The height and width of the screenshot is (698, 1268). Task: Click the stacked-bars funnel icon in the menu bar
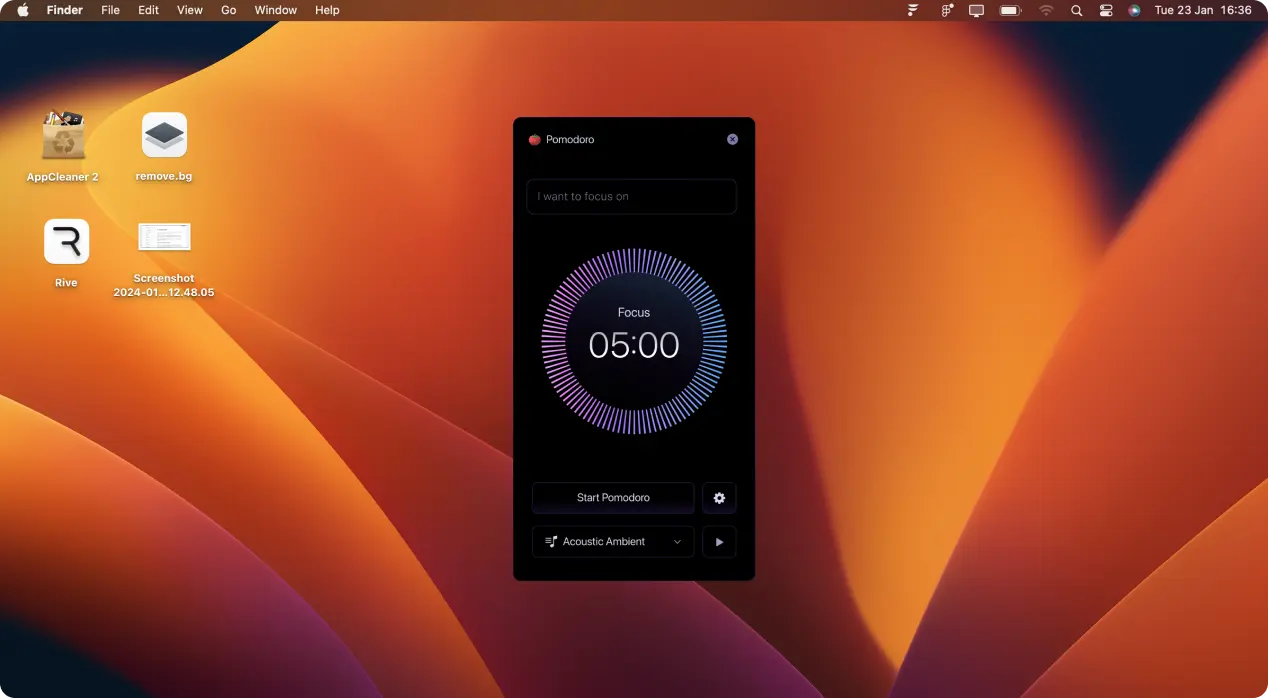(913, 10)
